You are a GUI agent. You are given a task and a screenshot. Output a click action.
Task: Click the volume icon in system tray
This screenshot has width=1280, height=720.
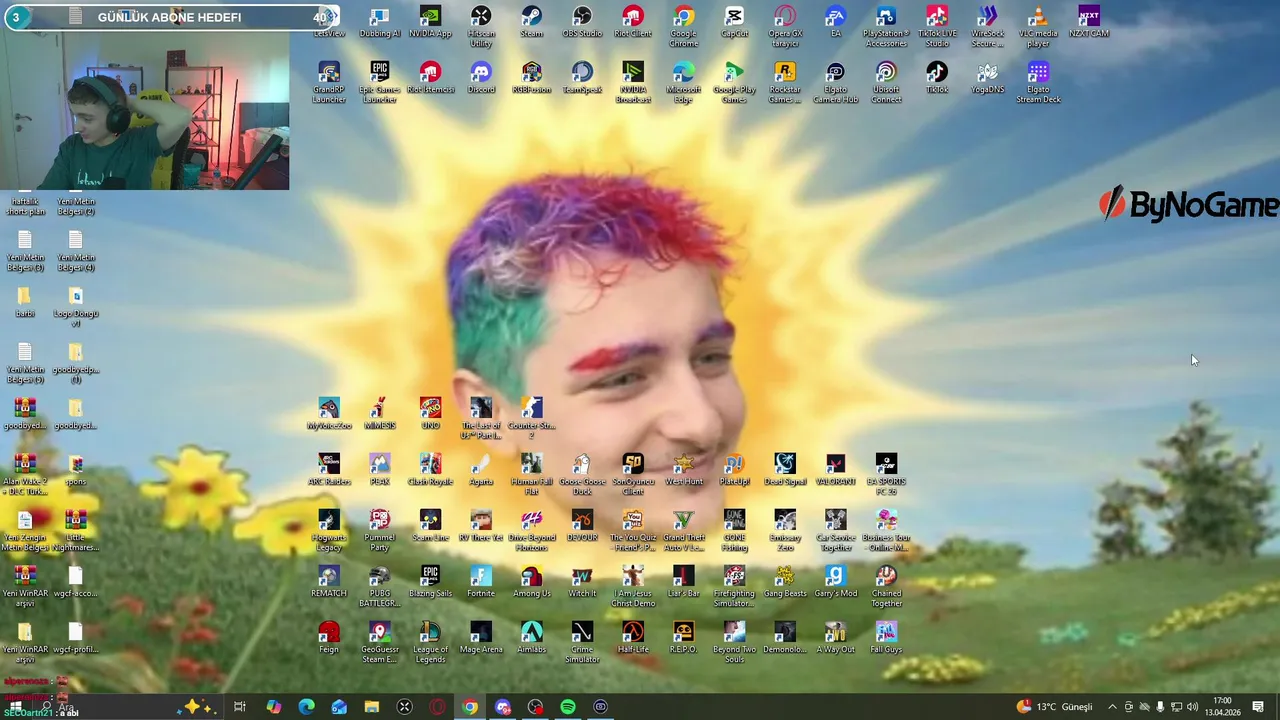coord(1192,707)
